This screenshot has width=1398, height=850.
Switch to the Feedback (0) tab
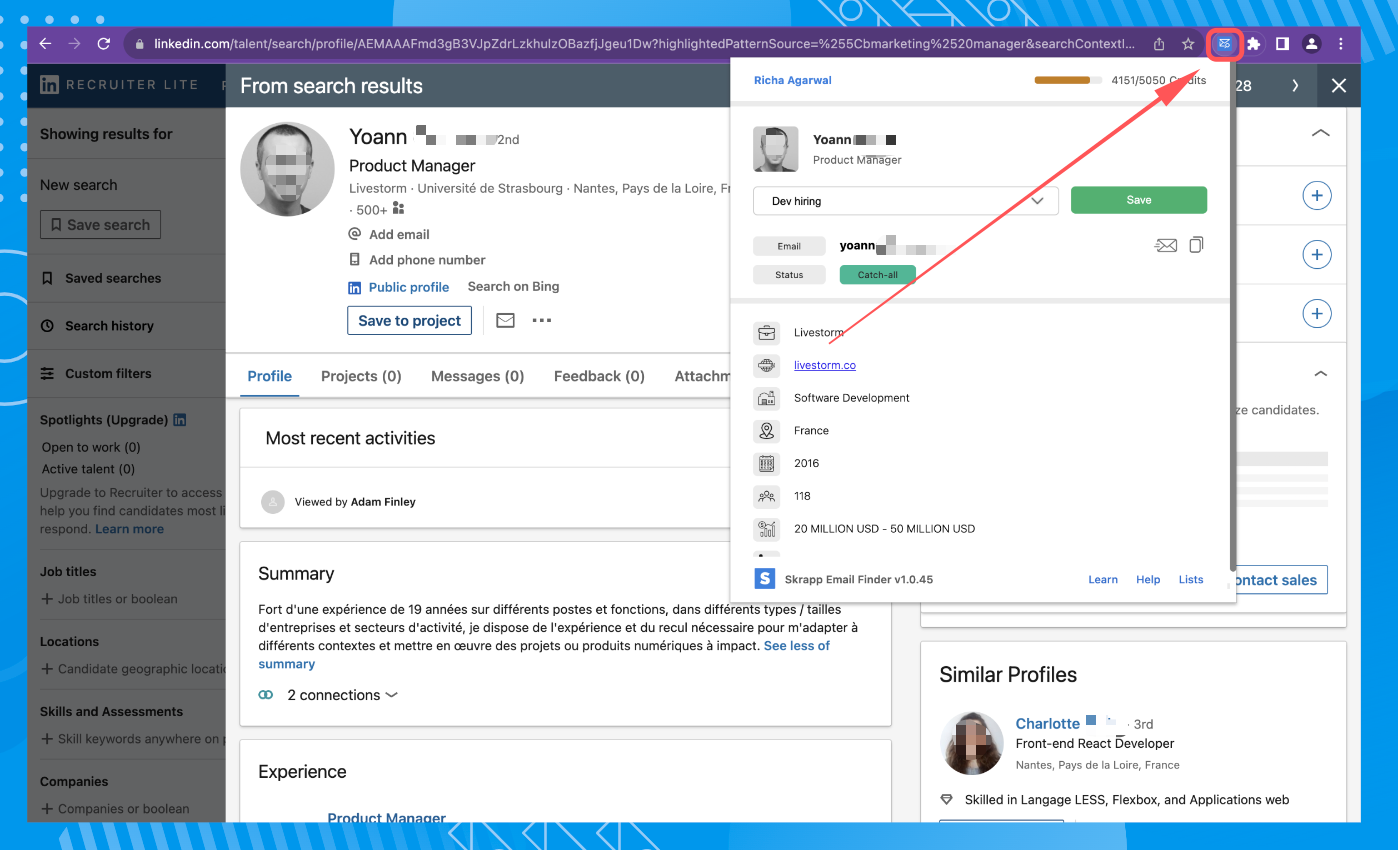coord(599,376)
